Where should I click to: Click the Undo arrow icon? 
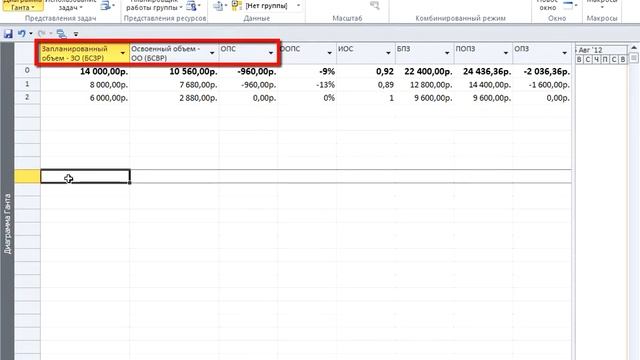click(22, 34)
